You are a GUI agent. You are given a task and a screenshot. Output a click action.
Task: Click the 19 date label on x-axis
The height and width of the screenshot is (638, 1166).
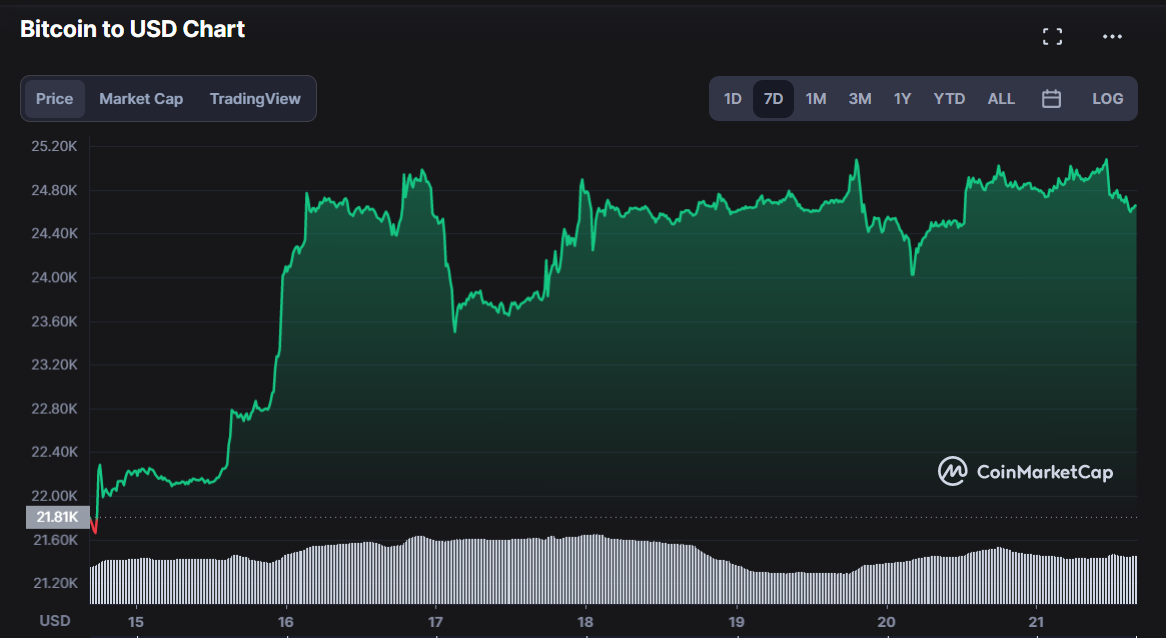coord(735,622)
